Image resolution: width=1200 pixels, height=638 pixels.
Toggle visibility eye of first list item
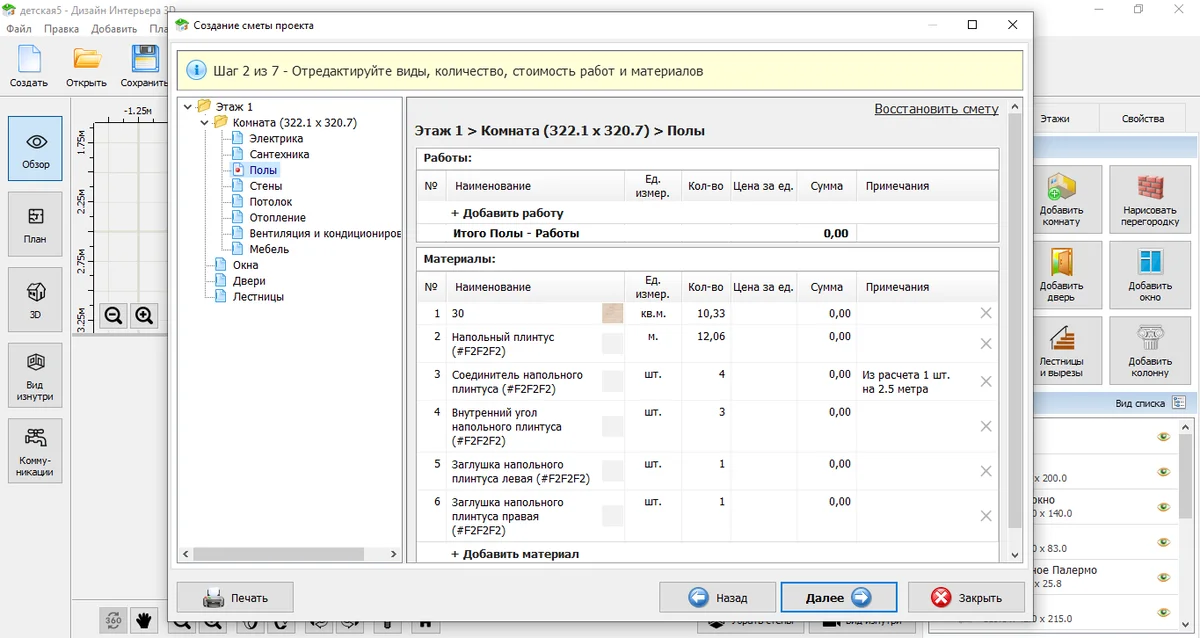pyautogui.click(x=1163, y=437)
